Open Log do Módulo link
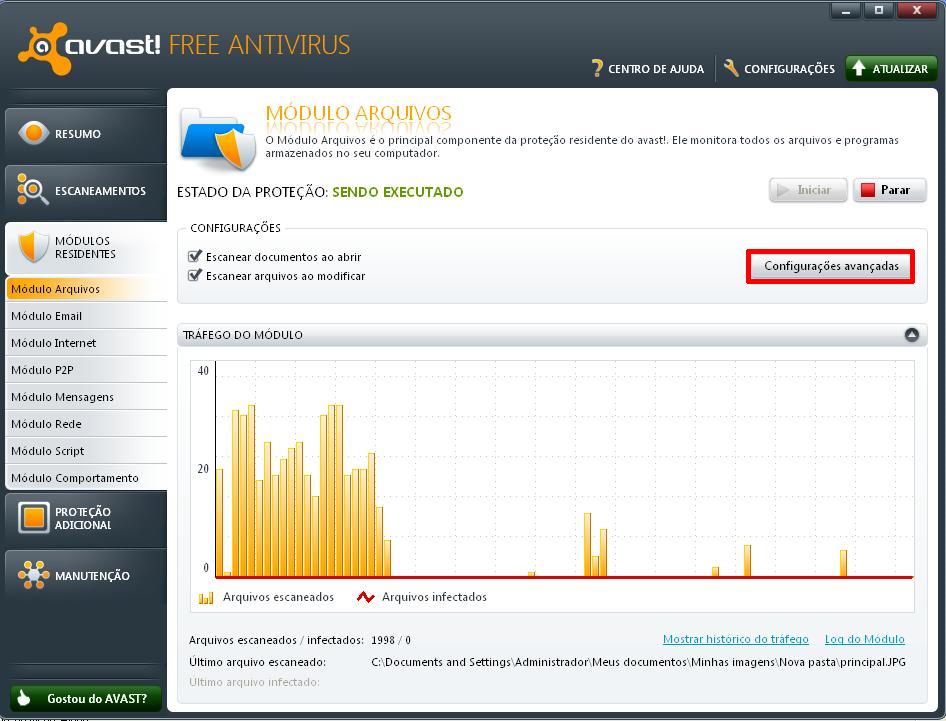This screenshot has width=946, height=721. coord(865,639)
